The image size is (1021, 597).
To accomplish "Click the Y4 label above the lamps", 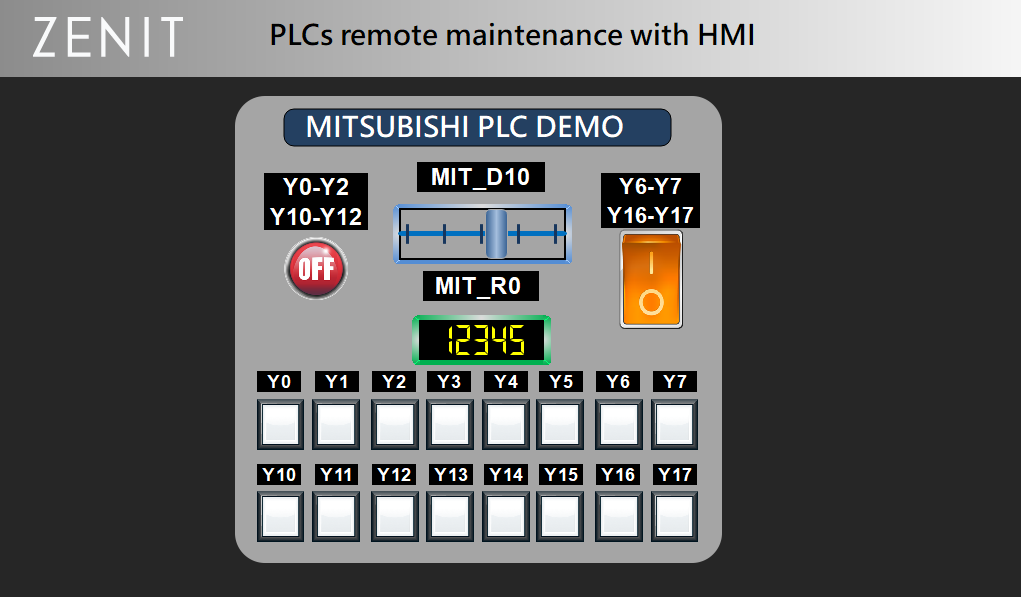I will [x=506, y=382].
